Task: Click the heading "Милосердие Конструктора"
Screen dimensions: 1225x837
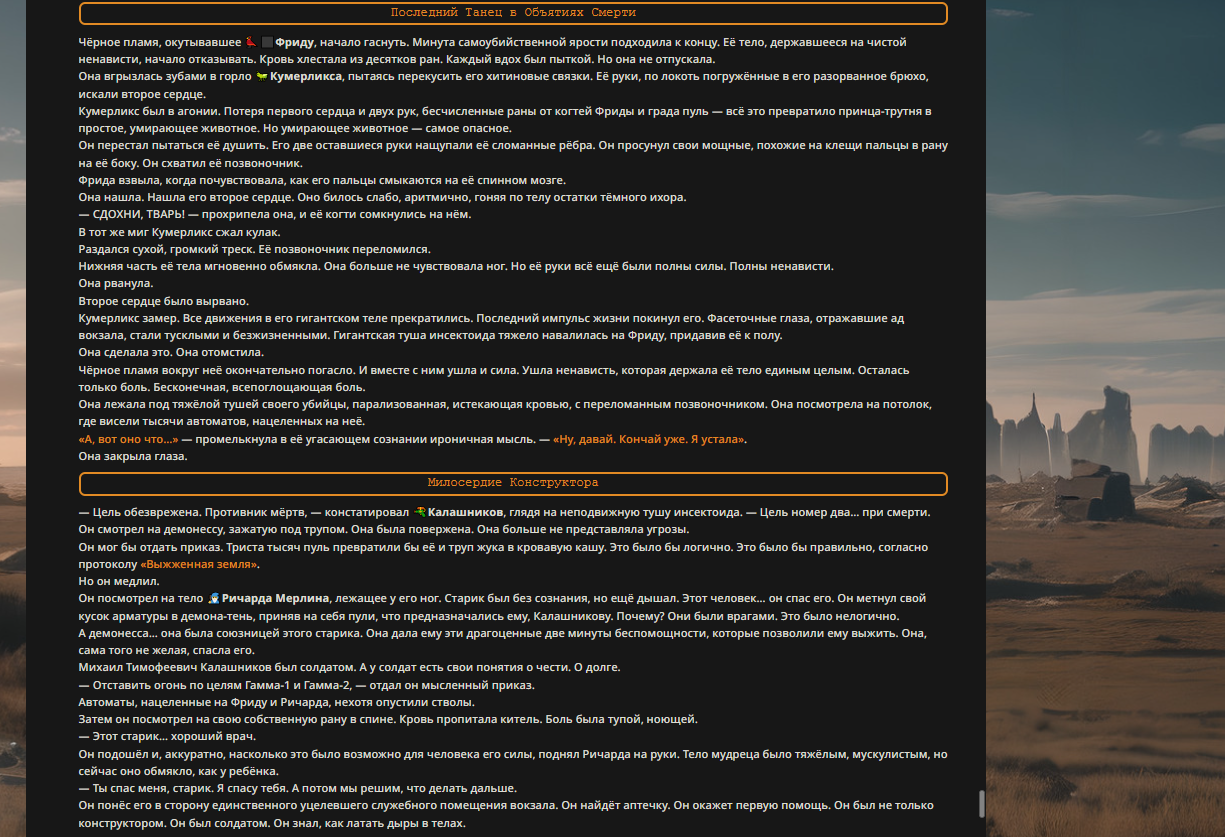Action: click(513, 483)
